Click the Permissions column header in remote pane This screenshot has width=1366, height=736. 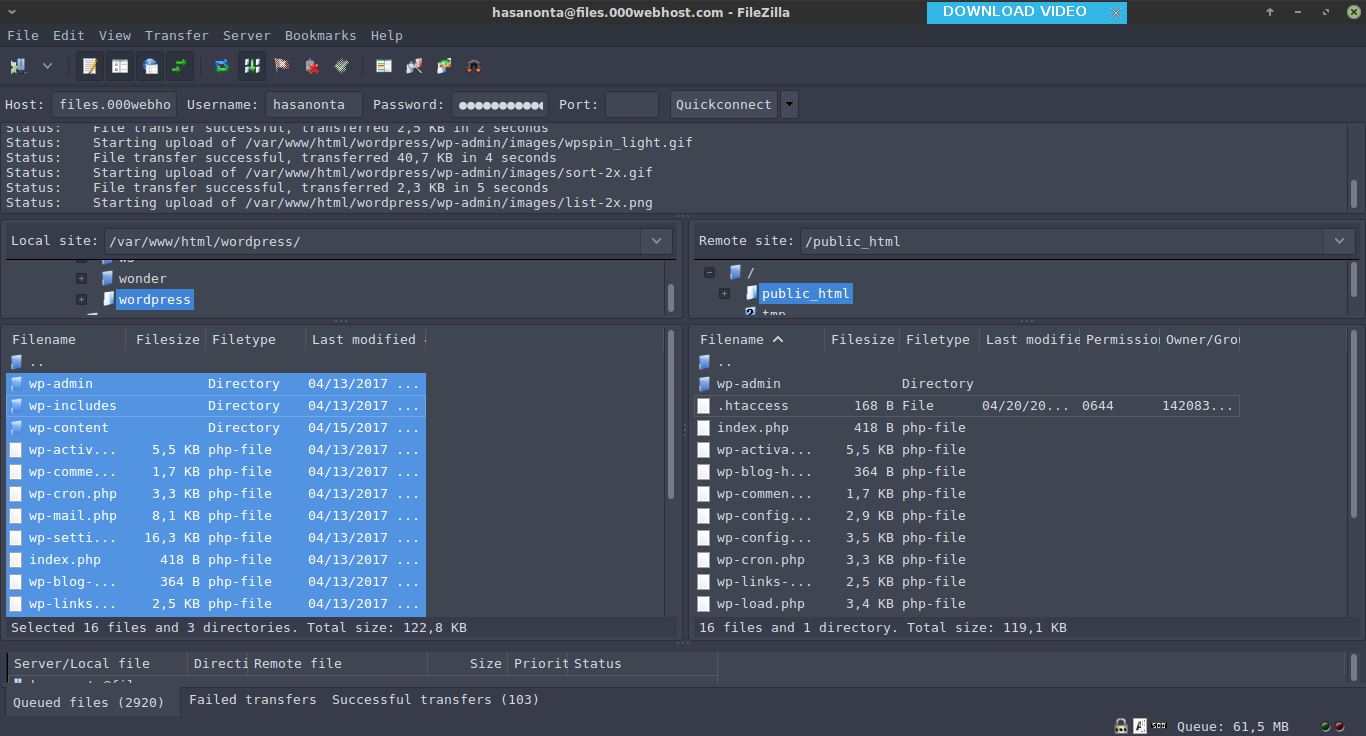(x=1120, y=340)
